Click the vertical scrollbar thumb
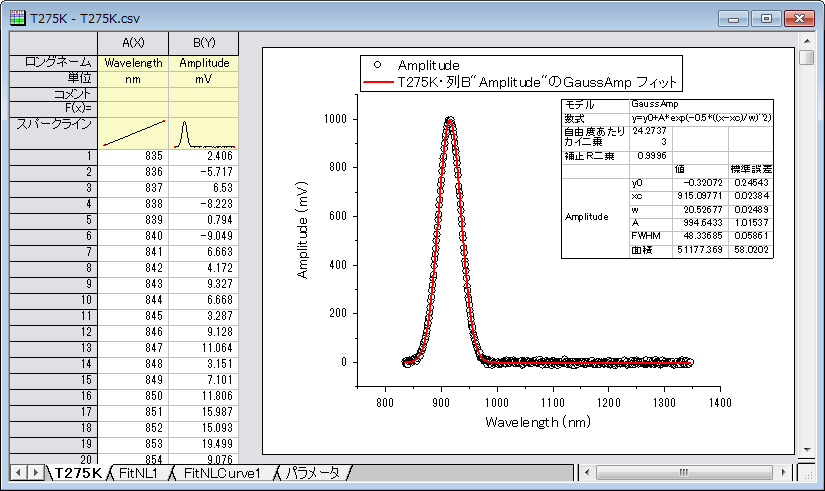This screenshot has width=825, height=491. pyautogui.click(x=807, y=57)
